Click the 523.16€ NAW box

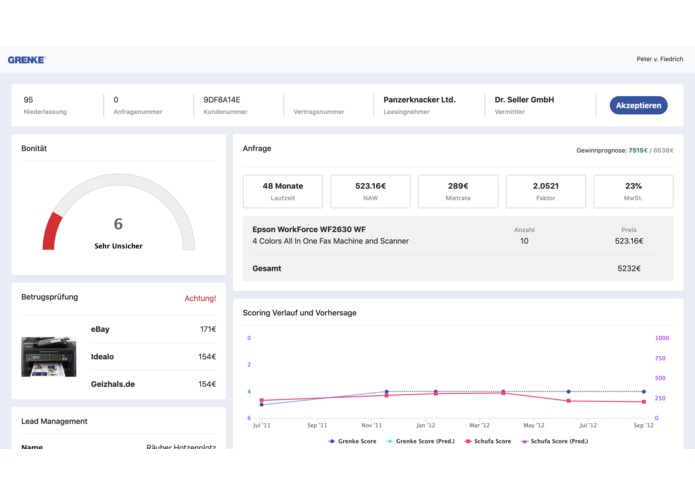point(371,191)
